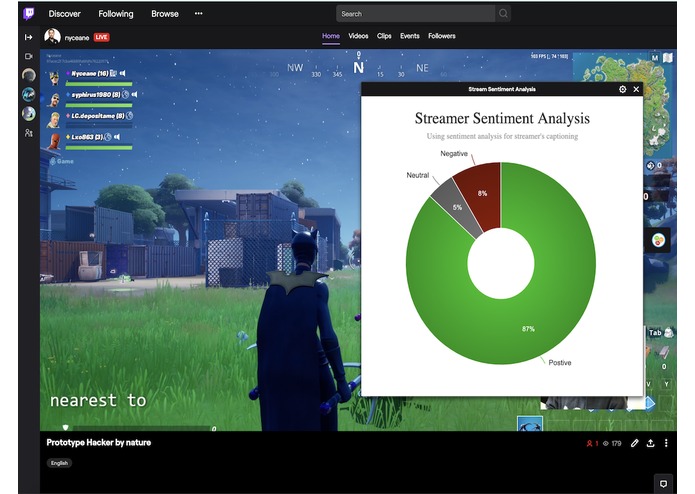The width and height of the screenshot is (695, 494).
Task: Click the gray Neutral 5% donut segment
Action: tap(457, 207)
